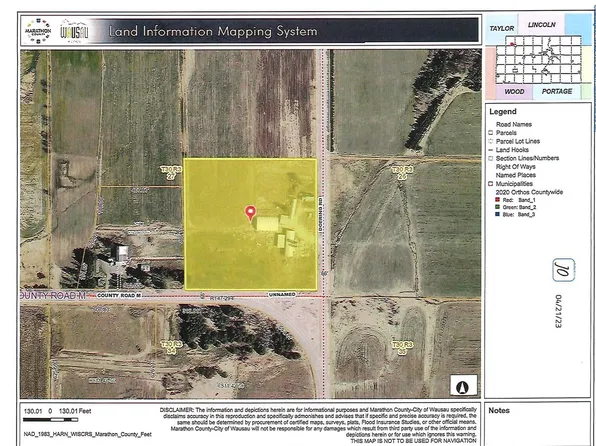Image resolution: width=596 pixels, height=446 pixels.
Task: Select the Municipalities legend symbol
Action: [491, 184]
